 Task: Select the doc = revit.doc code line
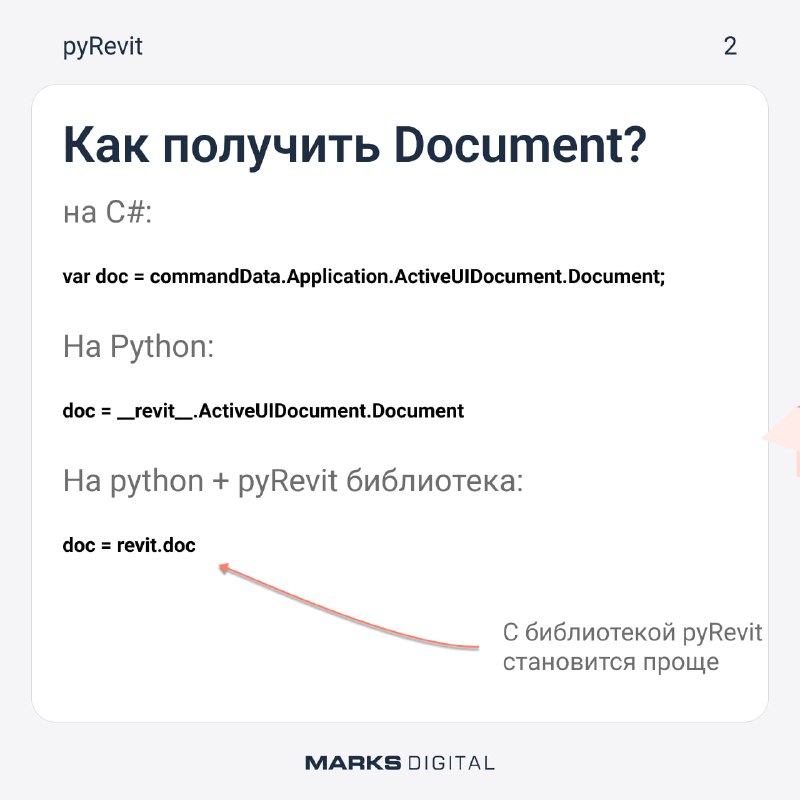129,545
